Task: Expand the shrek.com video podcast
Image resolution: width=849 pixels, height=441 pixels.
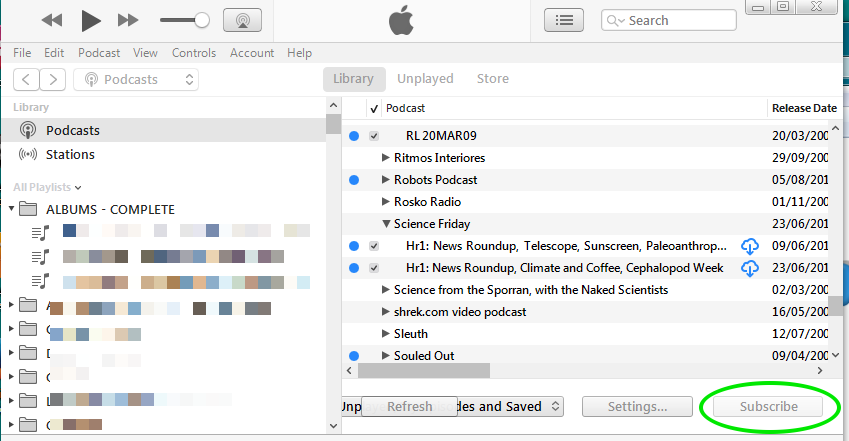Action: [x=386, y=312]
